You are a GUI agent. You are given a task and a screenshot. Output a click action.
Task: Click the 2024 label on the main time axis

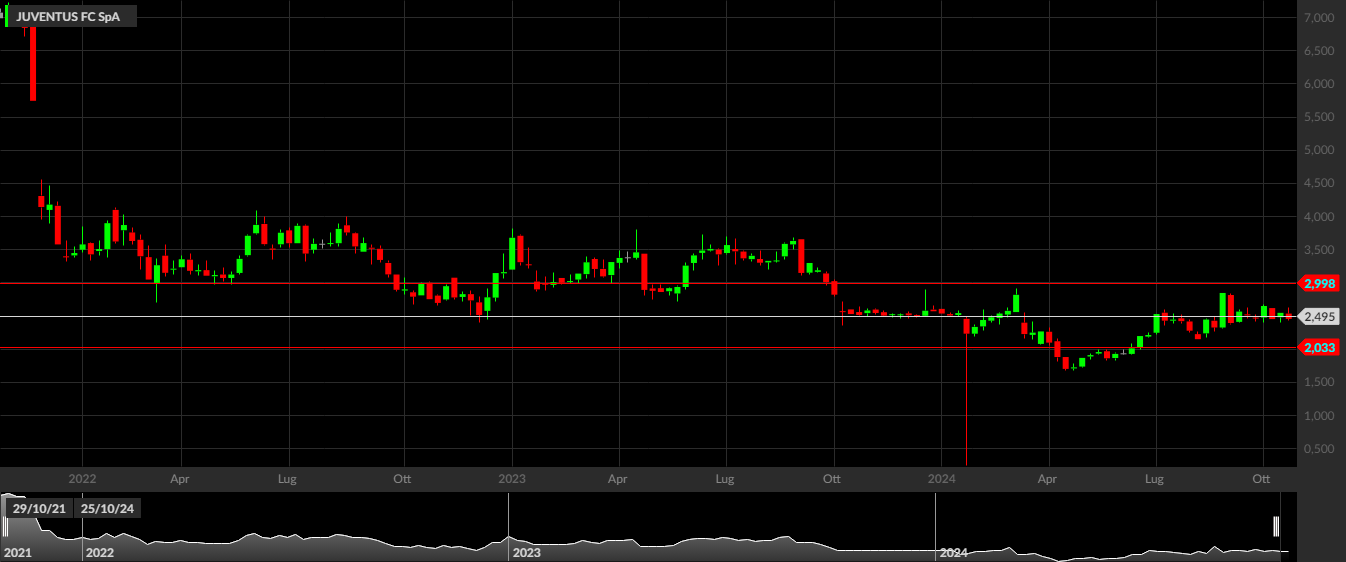pos(942,479)
